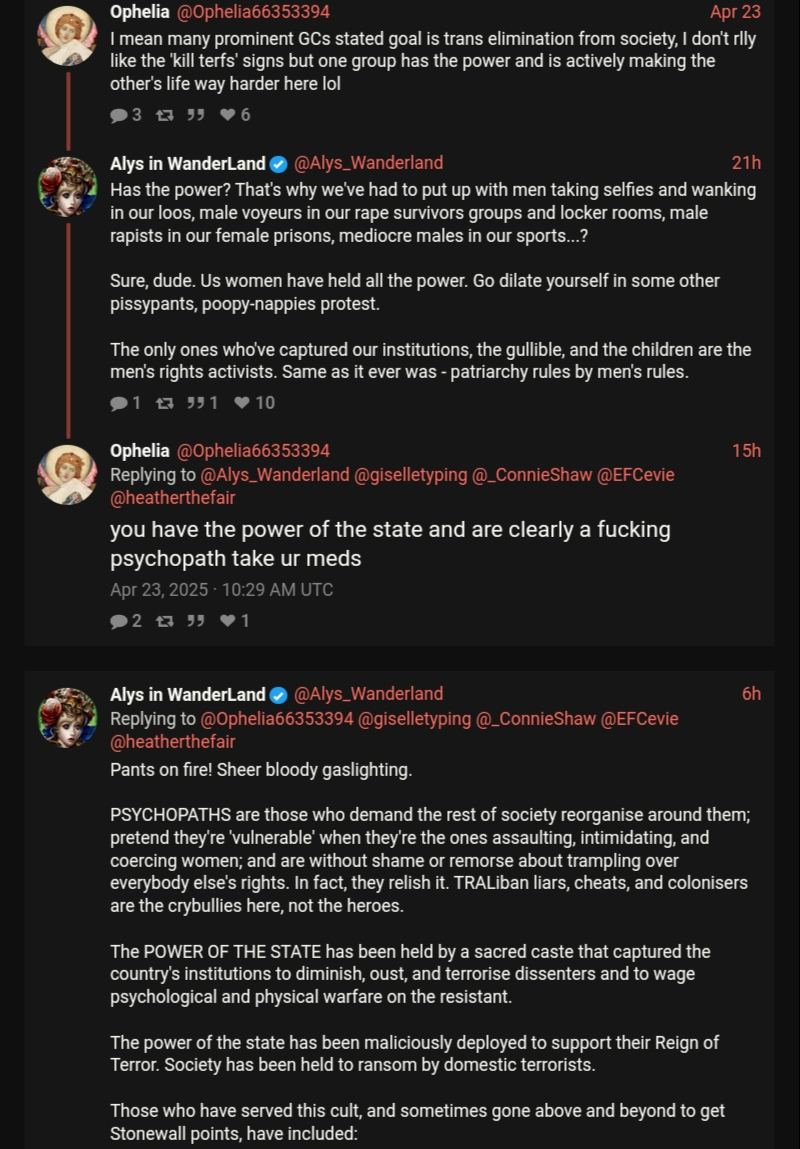This screenshot has height=1149, width=800.
Task: Open the 'Alys in WanderLand' name on the 21h post
Action: pyautogui.click(x=188, y=163)
